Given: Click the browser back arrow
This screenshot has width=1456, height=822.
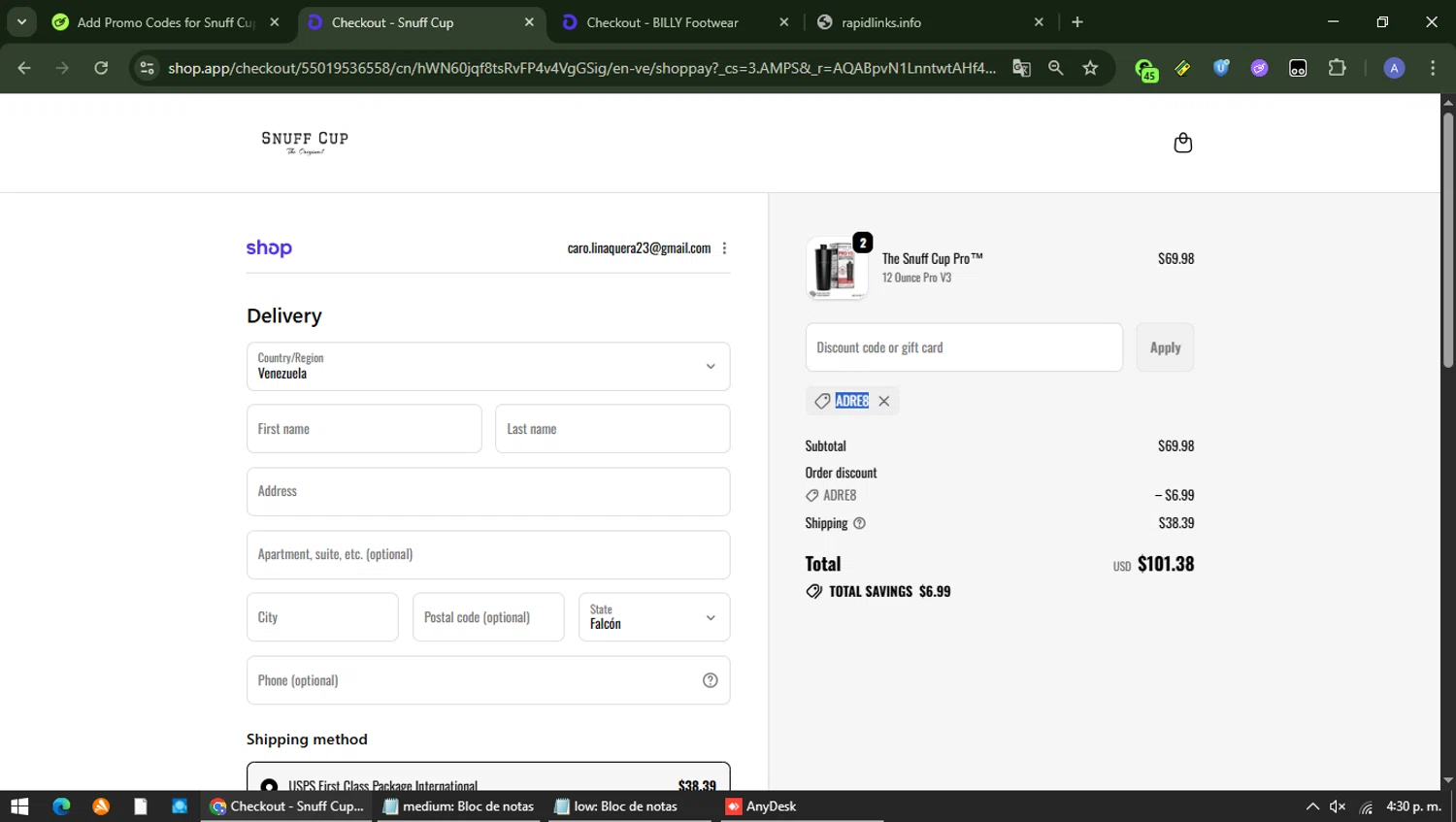Looking at the screenshot, I should (24, 68).
